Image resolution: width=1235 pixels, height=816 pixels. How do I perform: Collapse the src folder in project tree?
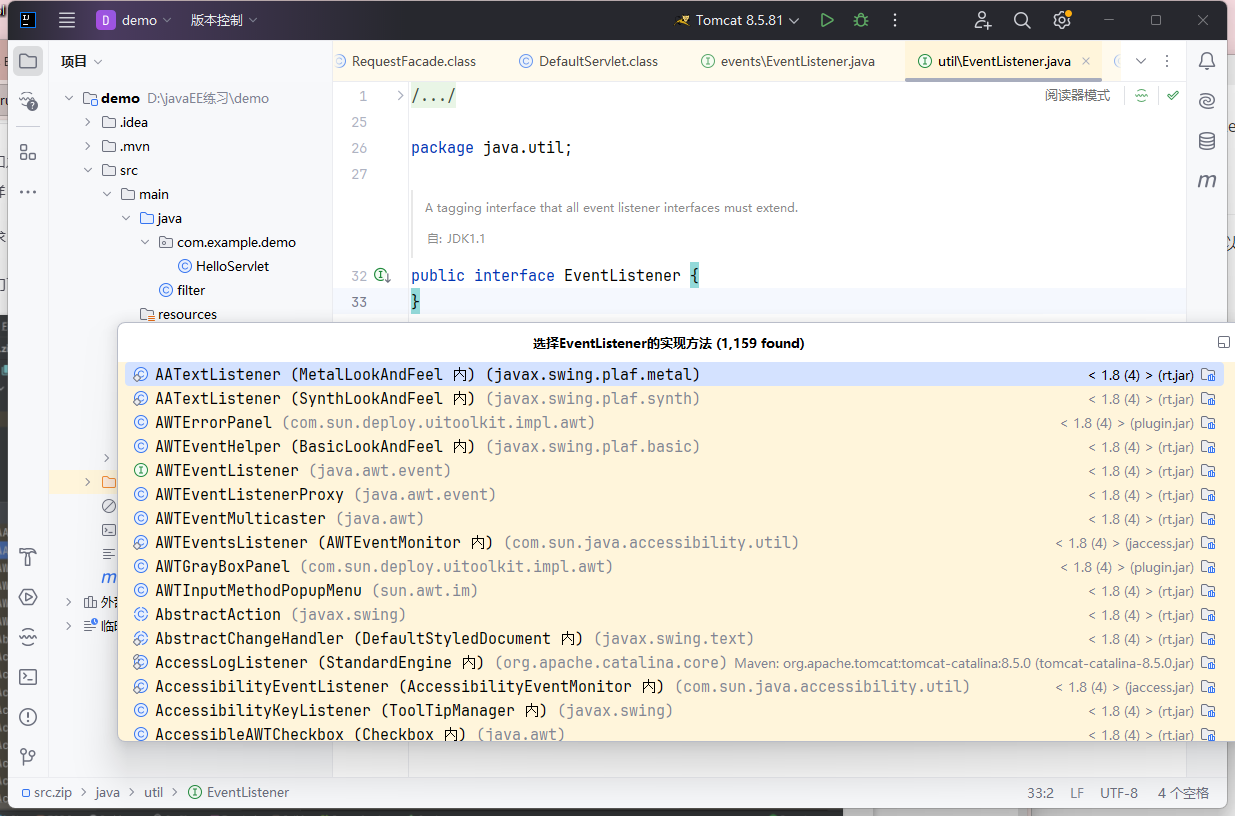(88, 170)
